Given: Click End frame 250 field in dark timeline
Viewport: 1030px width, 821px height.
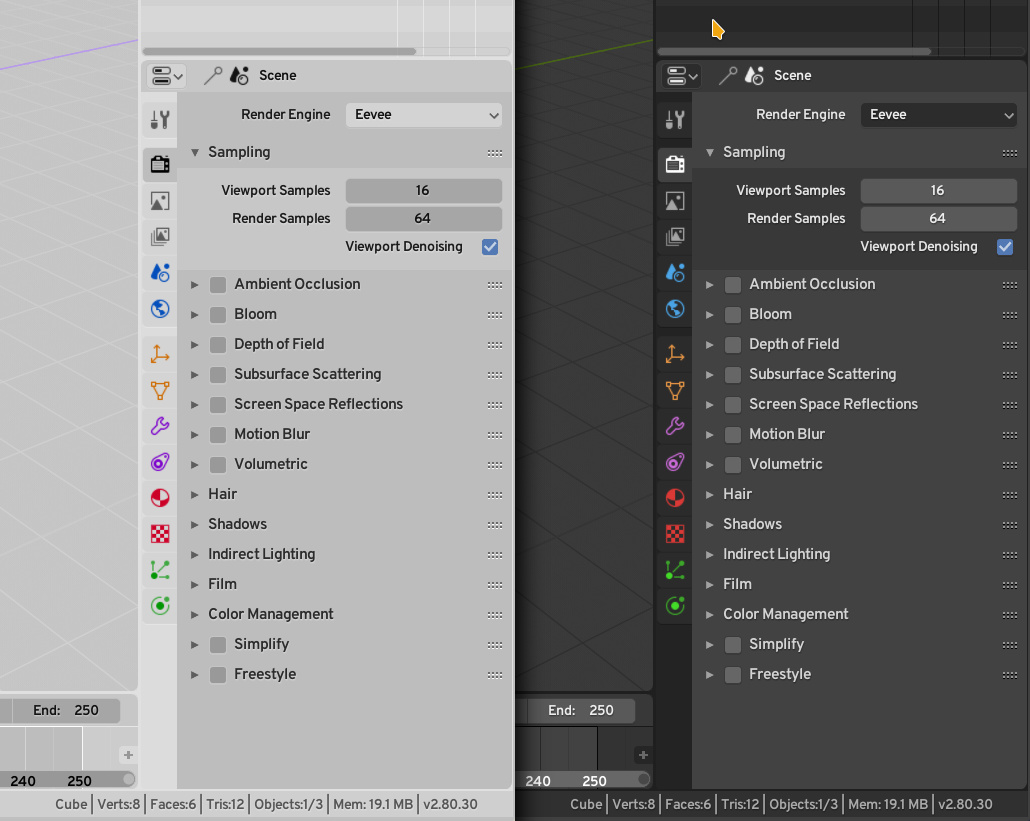Looking at the screenshot, I should coord(581,711).
